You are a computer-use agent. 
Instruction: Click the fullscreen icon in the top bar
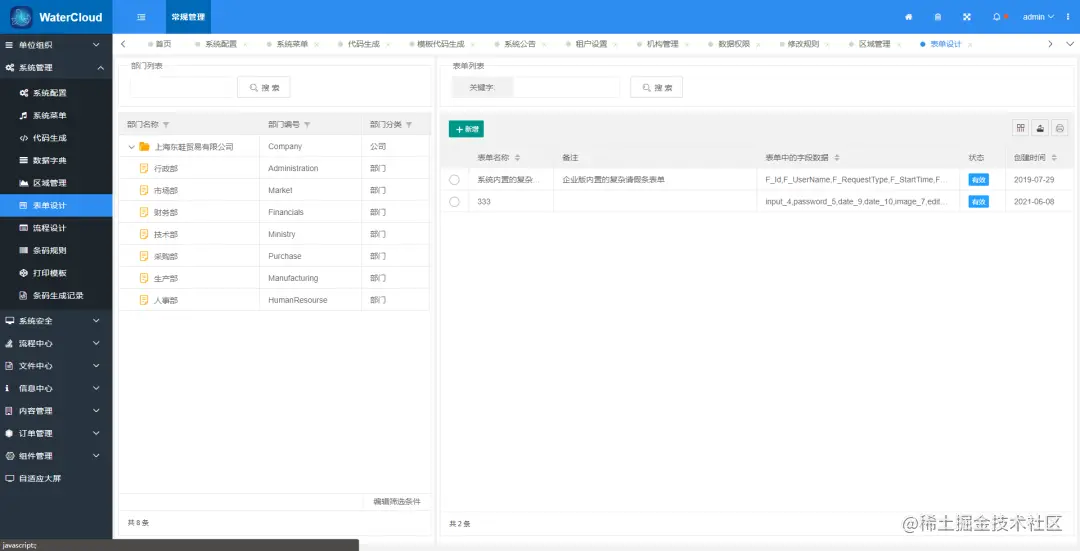coord(966,17)
